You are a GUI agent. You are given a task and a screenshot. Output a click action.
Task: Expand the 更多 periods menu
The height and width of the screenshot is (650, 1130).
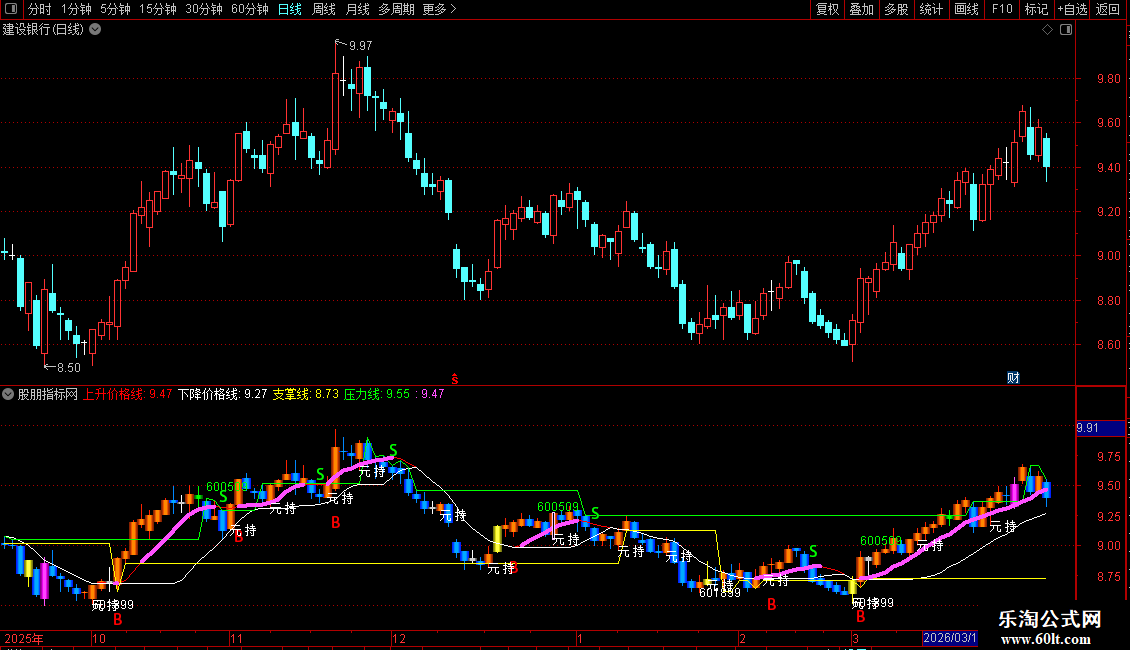tap(440, 9)
